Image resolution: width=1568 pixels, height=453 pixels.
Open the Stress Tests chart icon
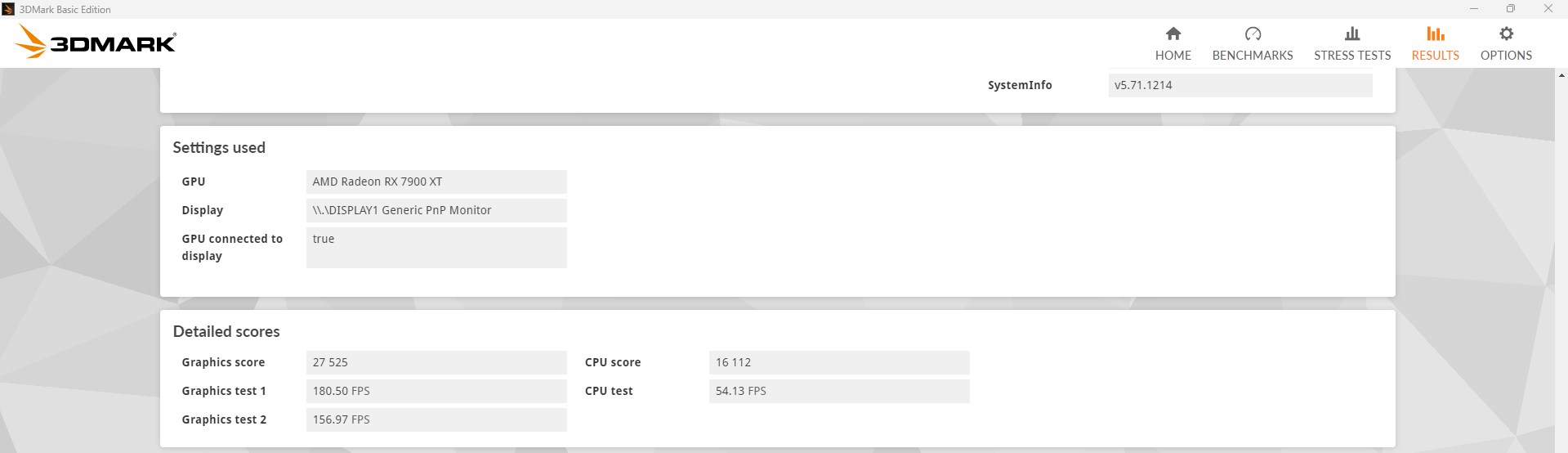pos(1351,34)
